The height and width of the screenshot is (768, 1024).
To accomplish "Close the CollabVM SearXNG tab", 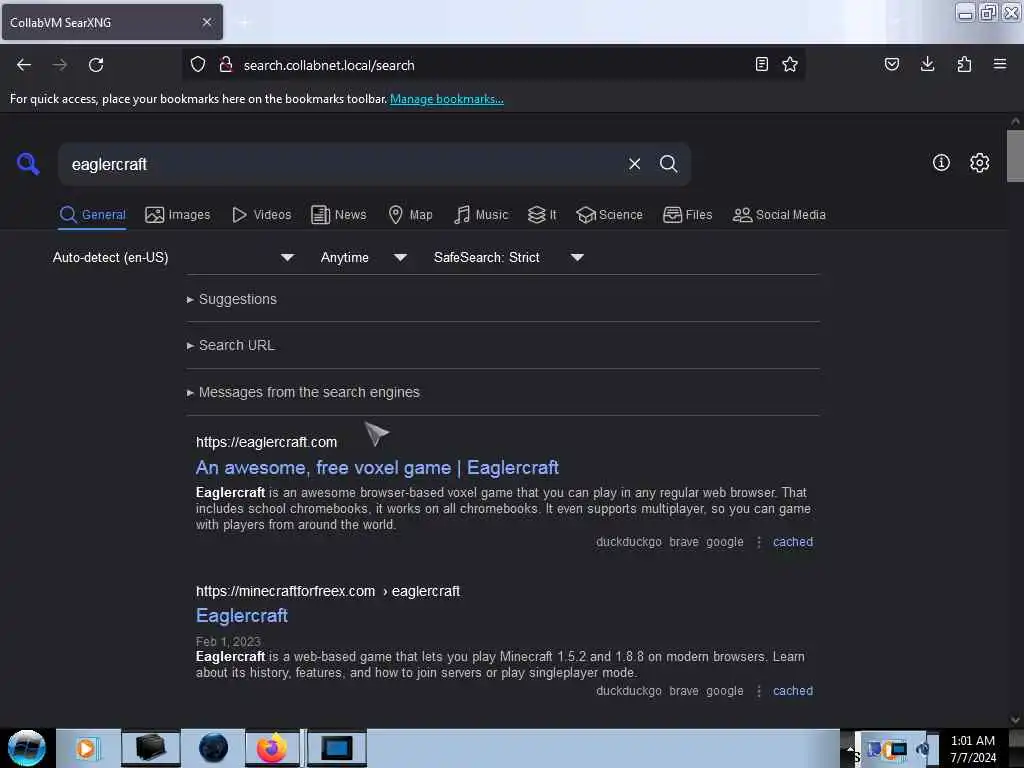I will pyautogui.click(x=207, y=22).
